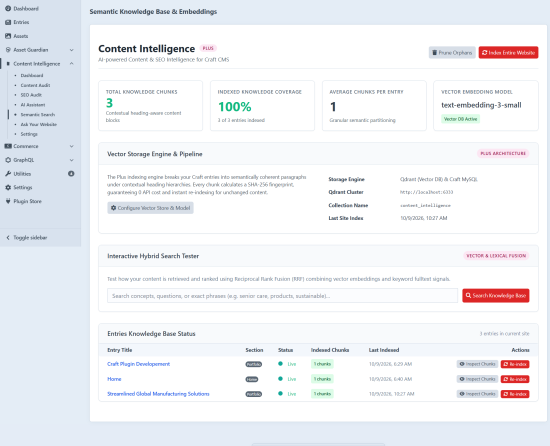This screenshot has height=446, width=550.
Task: Click the Vector DB Active badge
Action: pyautogui.click(x=461, y=119)
